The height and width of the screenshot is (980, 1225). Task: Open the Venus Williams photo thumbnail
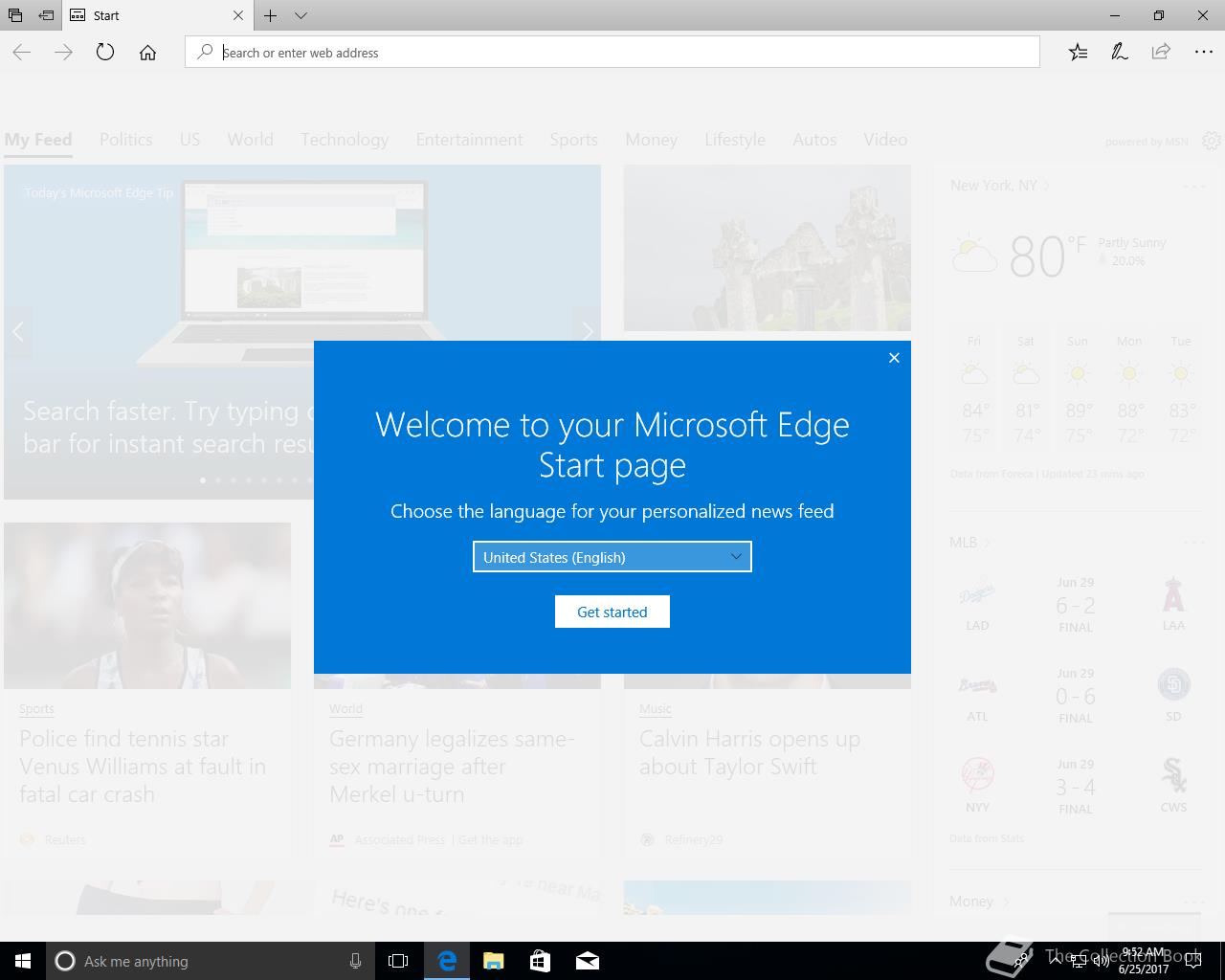[147, 605]
